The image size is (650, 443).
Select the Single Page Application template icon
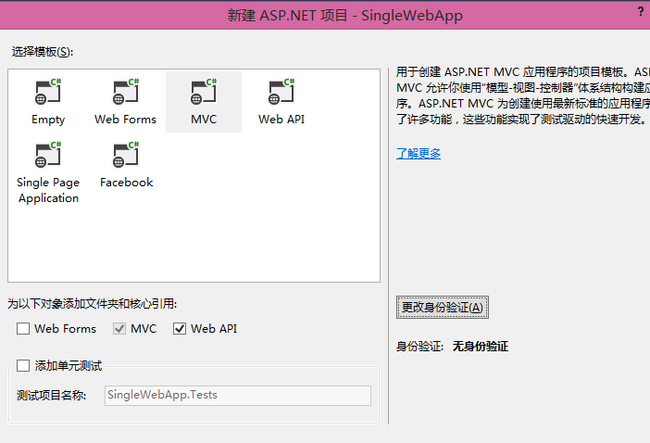click(48, 155)
